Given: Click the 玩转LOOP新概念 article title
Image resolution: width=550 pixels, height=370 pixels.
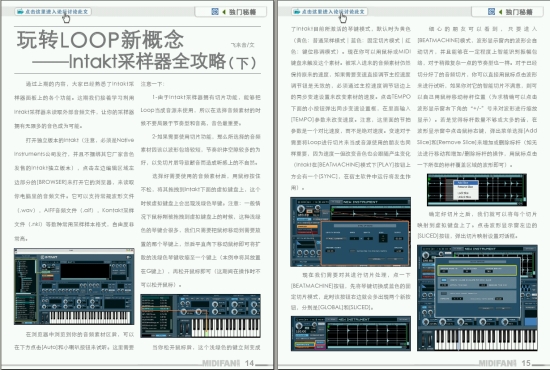Looking at the screenshot, I should (100, 40).
